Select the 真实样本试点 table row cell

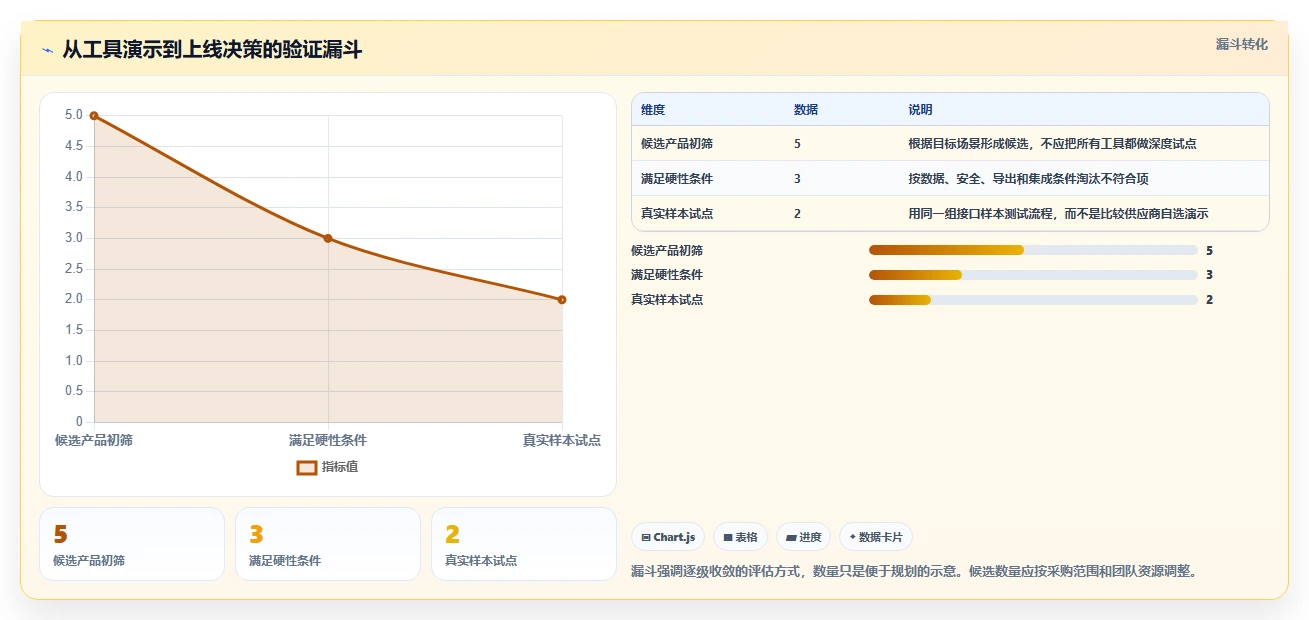coord(677,214)
